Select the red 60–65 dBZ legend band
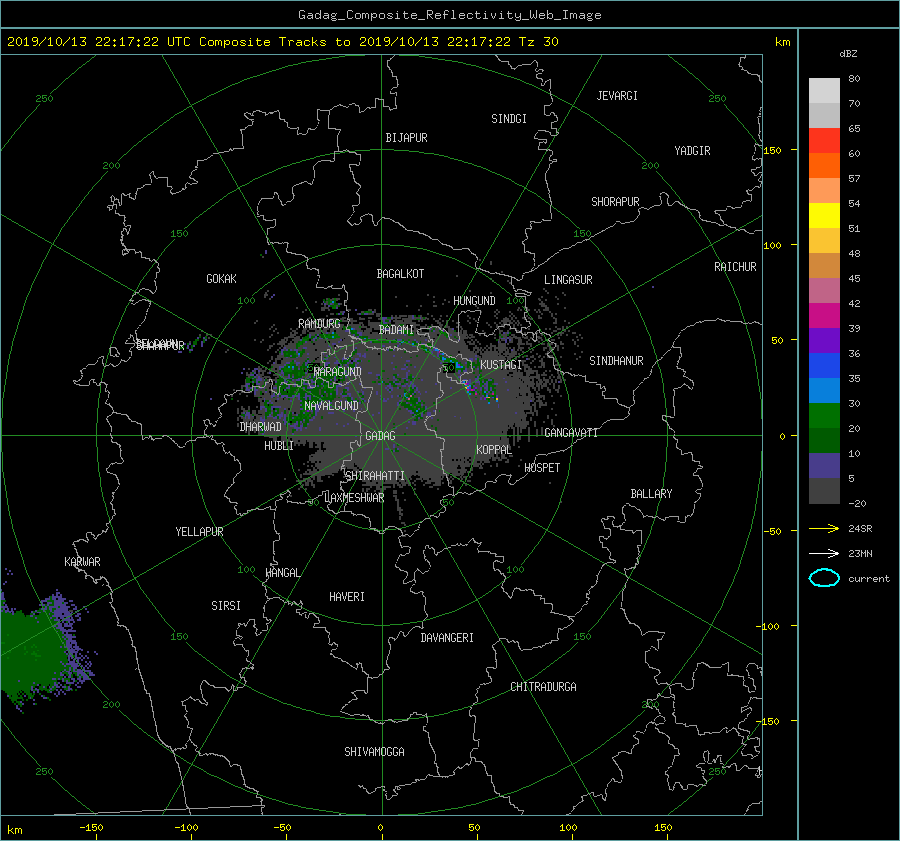The width and height of the screenshot is (900, 841). click(824, 140)
